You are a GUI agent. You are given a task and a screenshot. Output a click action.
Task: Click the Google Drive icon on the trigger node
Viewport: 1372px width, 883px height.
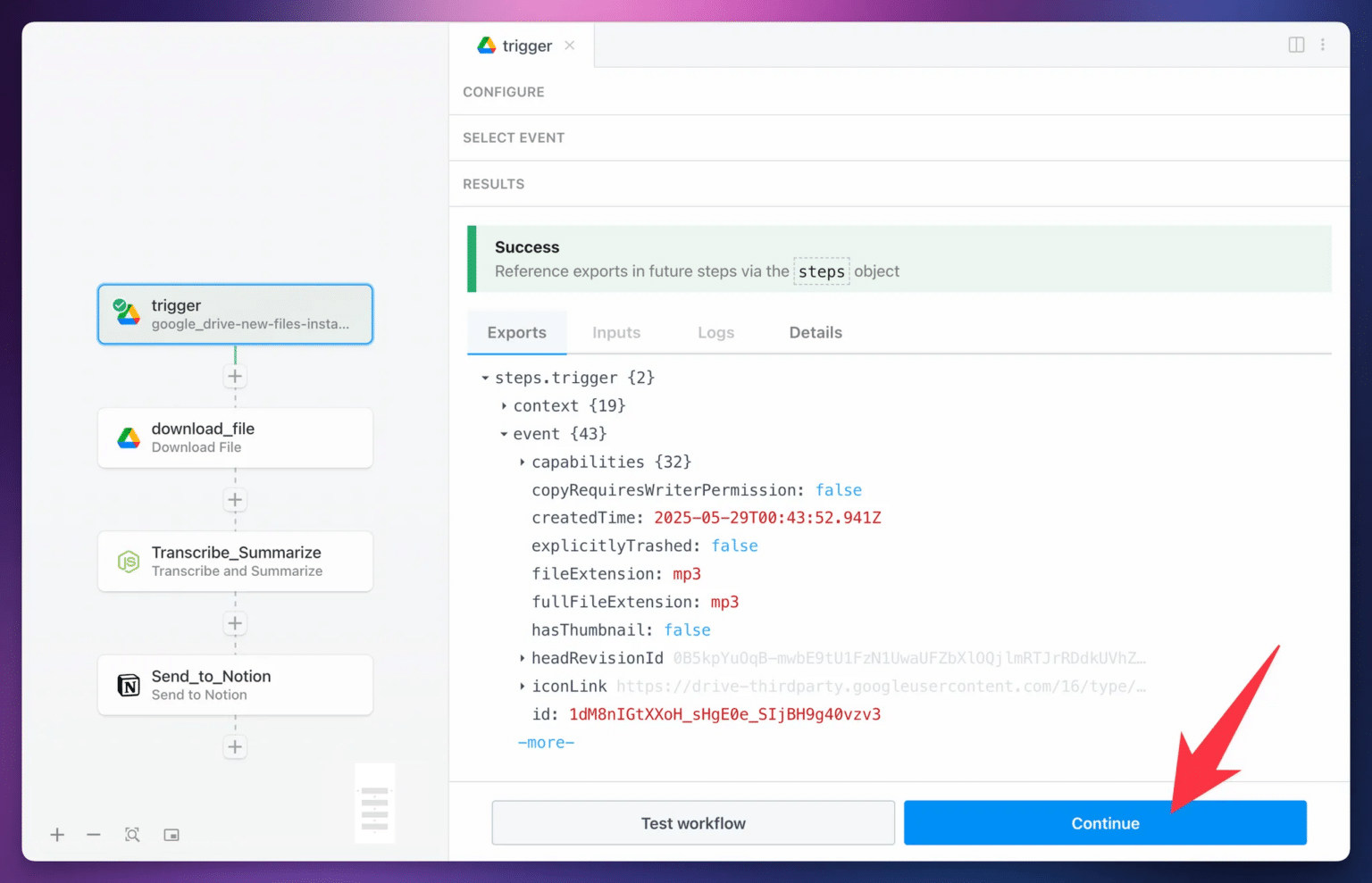click(128, 314)
